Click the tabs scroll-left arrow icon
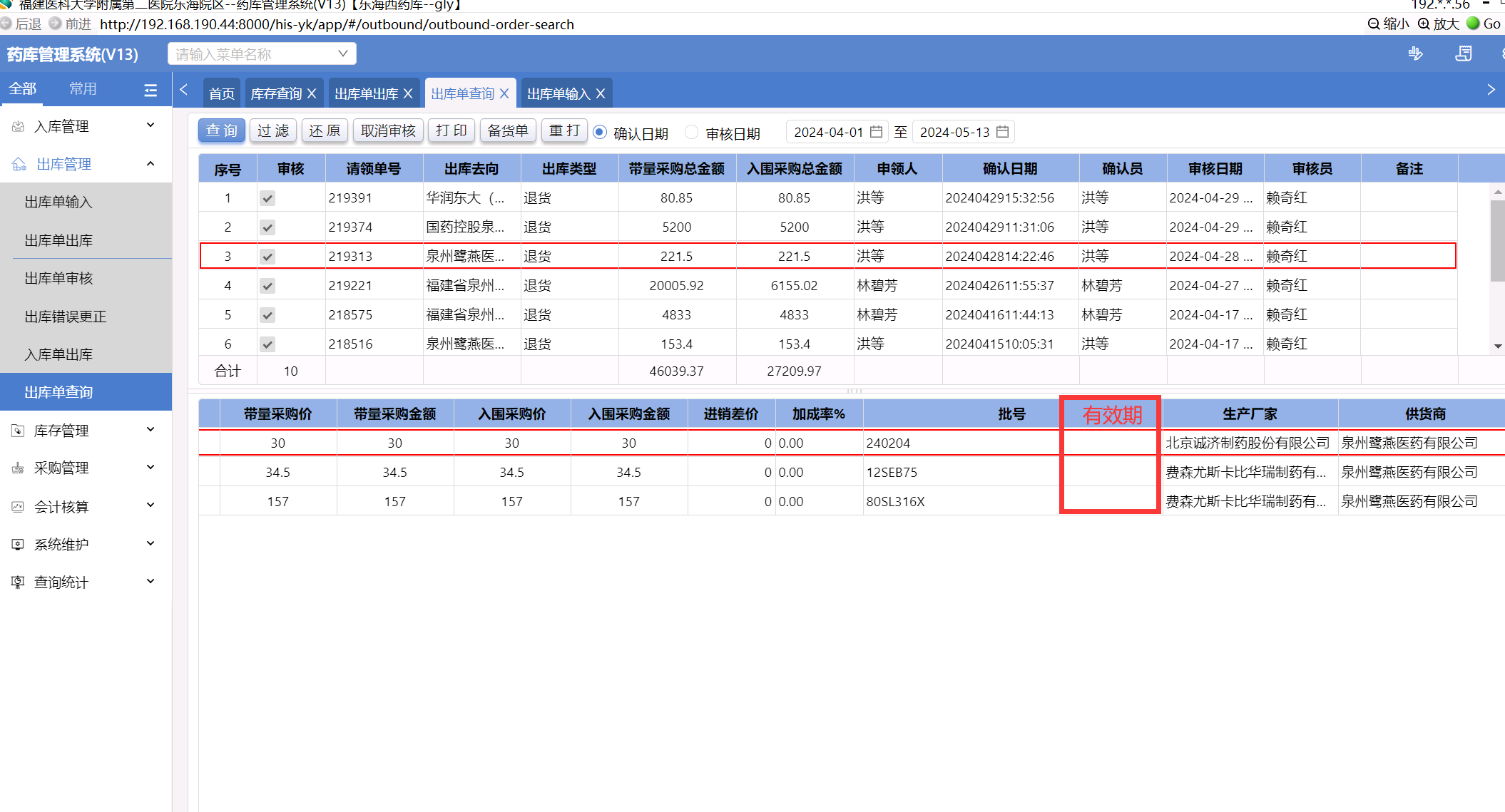 point(184,90)
